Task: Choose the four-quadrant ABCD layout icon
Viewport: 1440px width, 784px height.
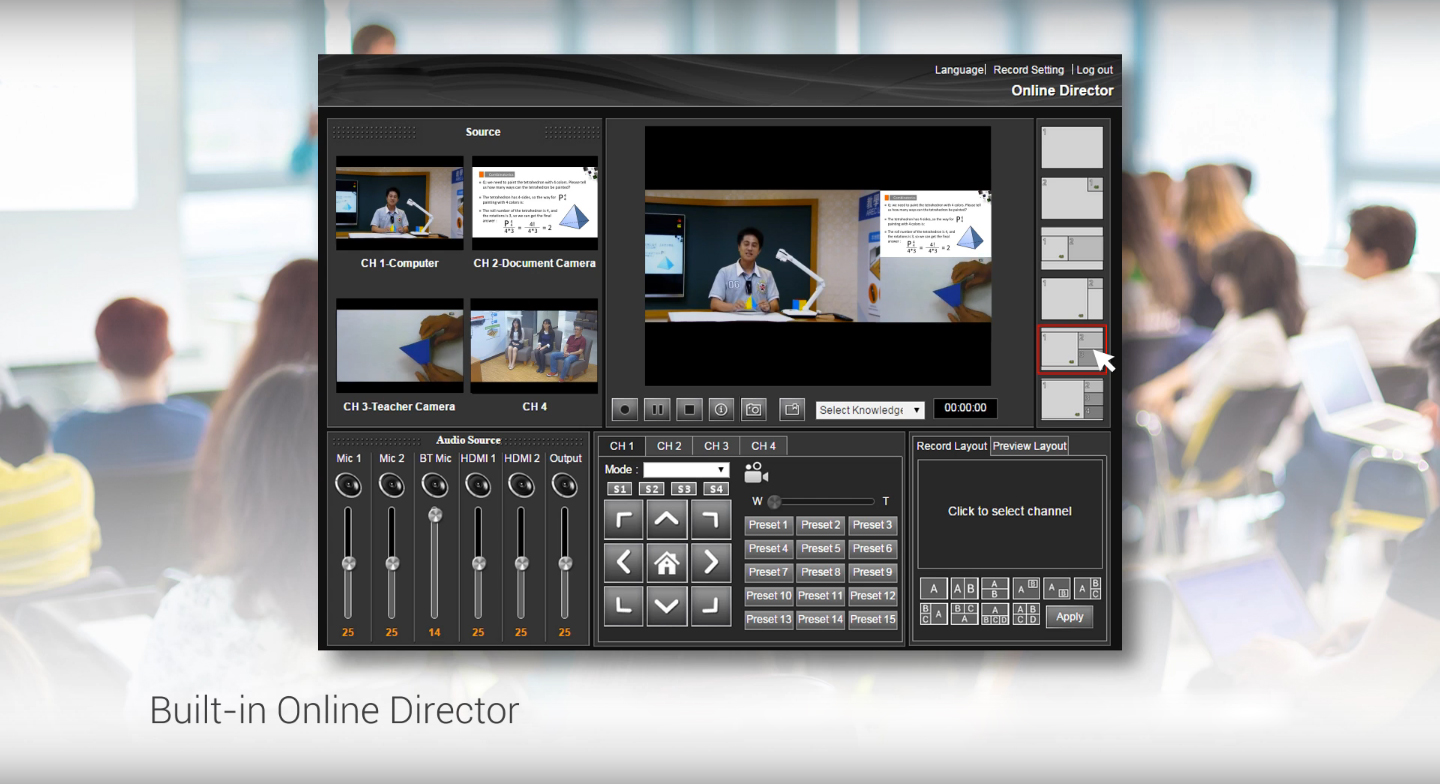Action: [1026, 614]
